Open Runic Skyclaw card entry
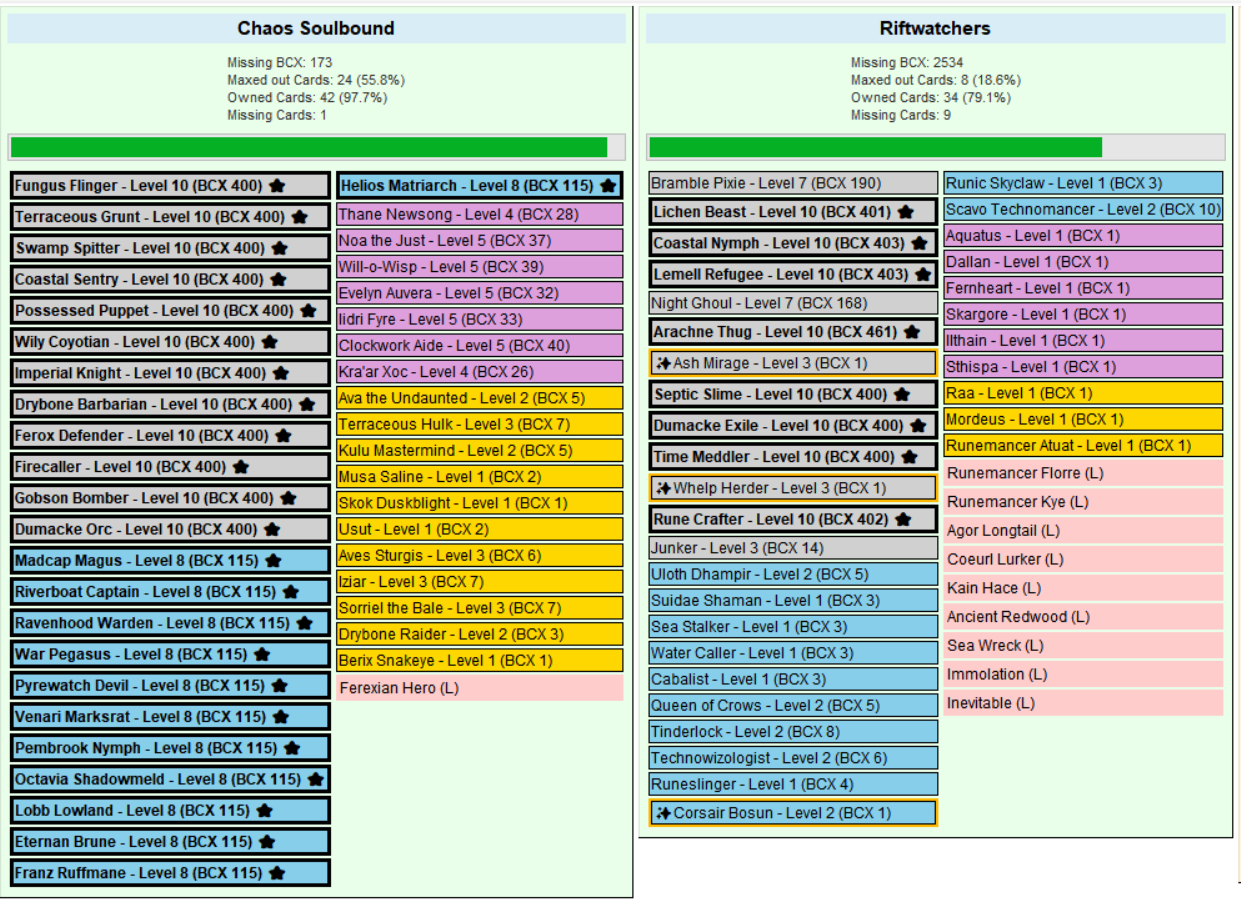 click(1083, 183)
